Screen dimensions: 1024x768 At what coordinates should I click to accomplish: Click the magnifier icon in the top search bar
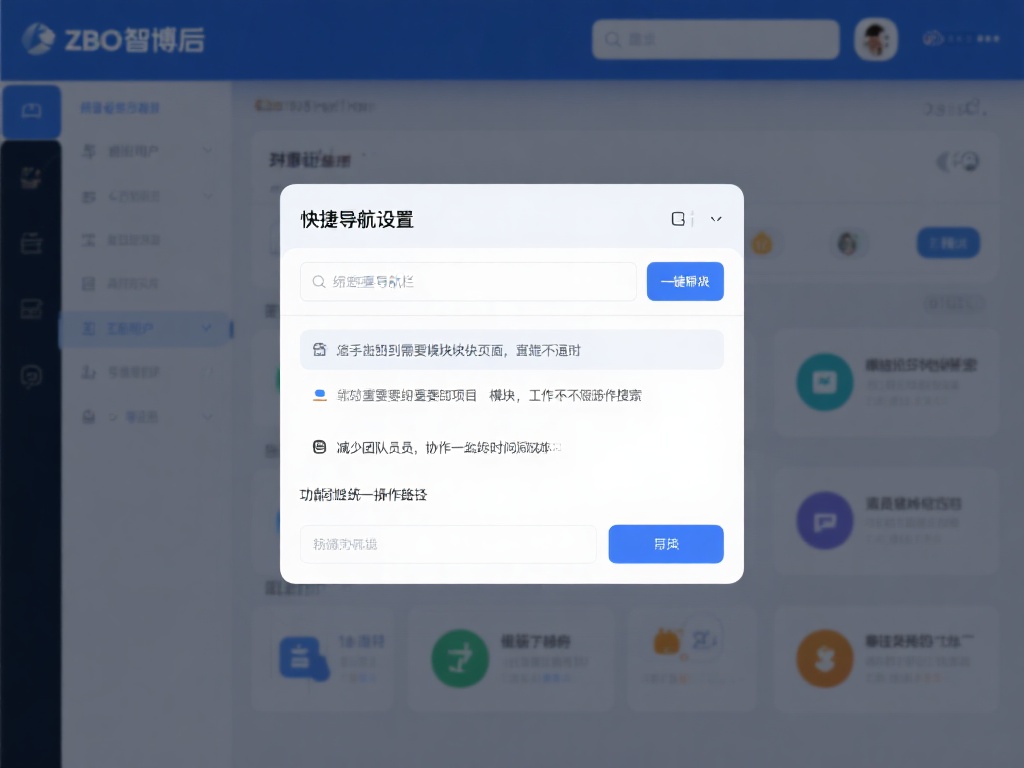click(x=613, y=39)
